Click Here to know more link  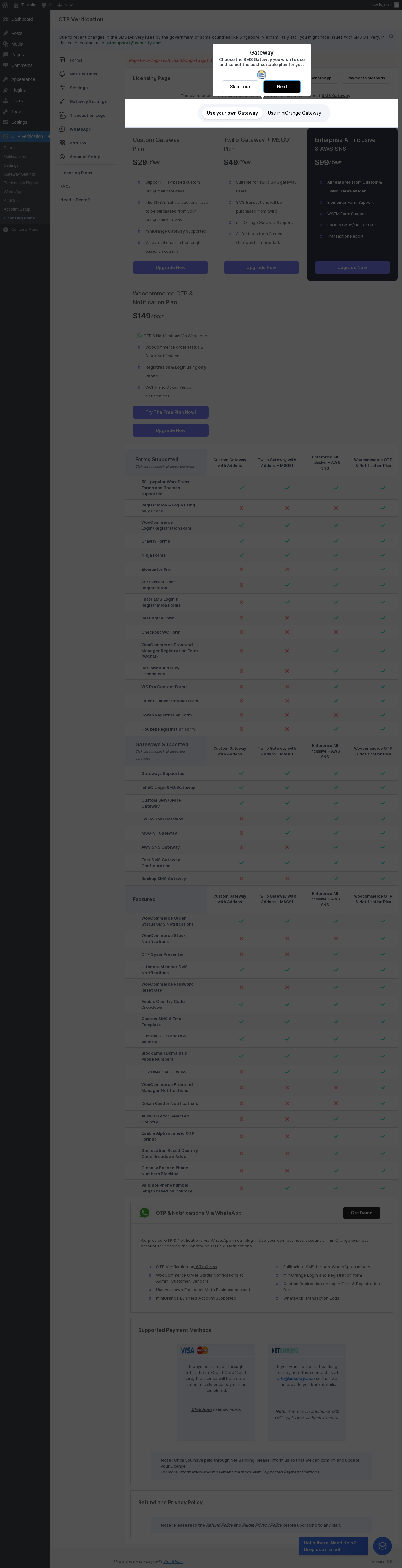[x=202, y=1410]
